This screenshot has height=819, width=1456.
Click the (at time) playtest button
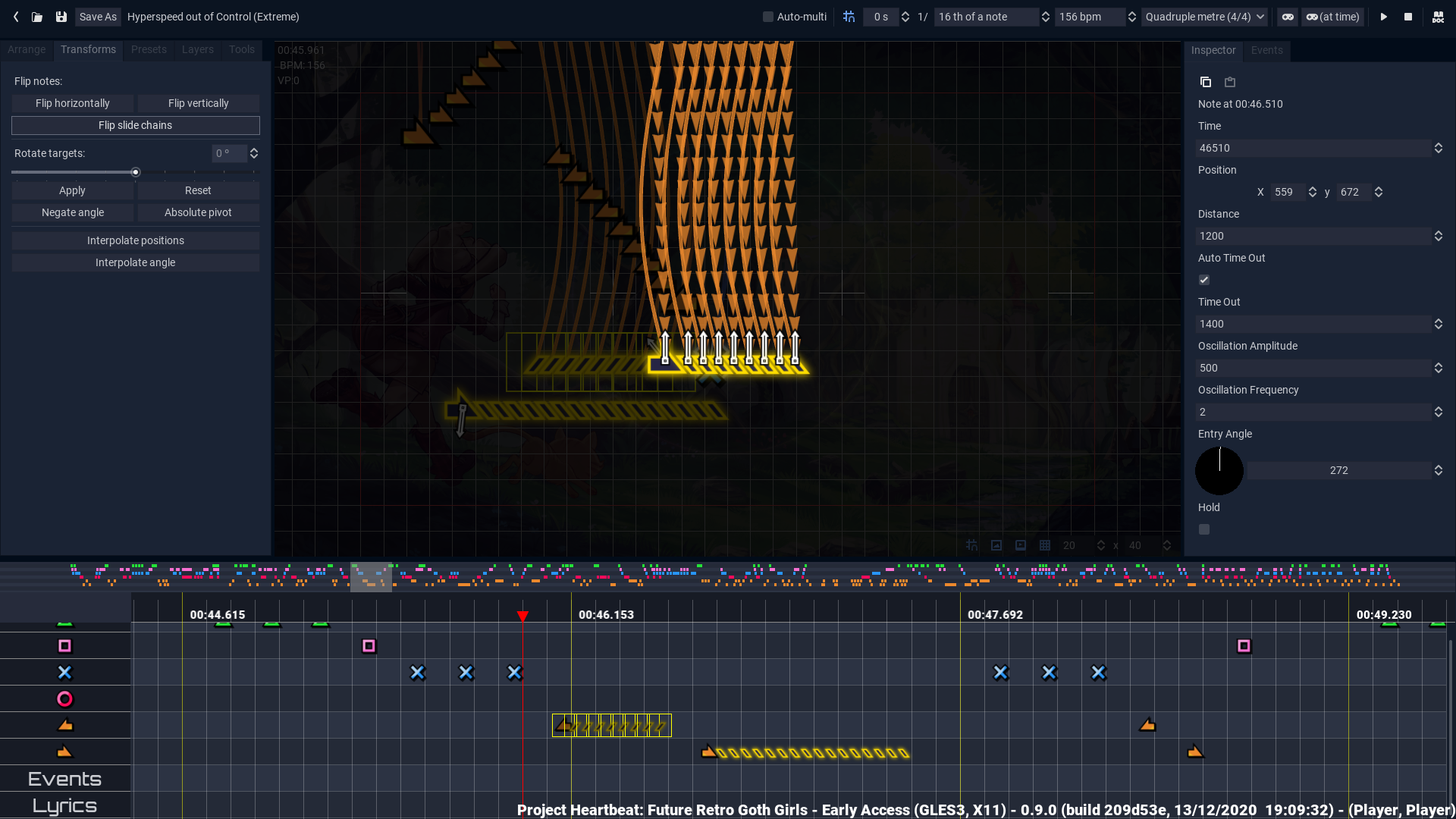point(1332,17)
